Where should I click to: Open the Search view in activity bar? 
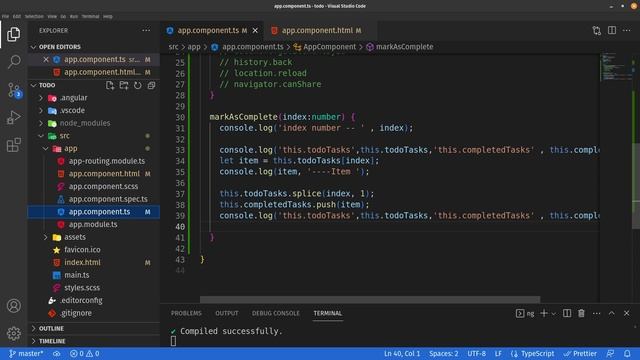coord(13,62)
